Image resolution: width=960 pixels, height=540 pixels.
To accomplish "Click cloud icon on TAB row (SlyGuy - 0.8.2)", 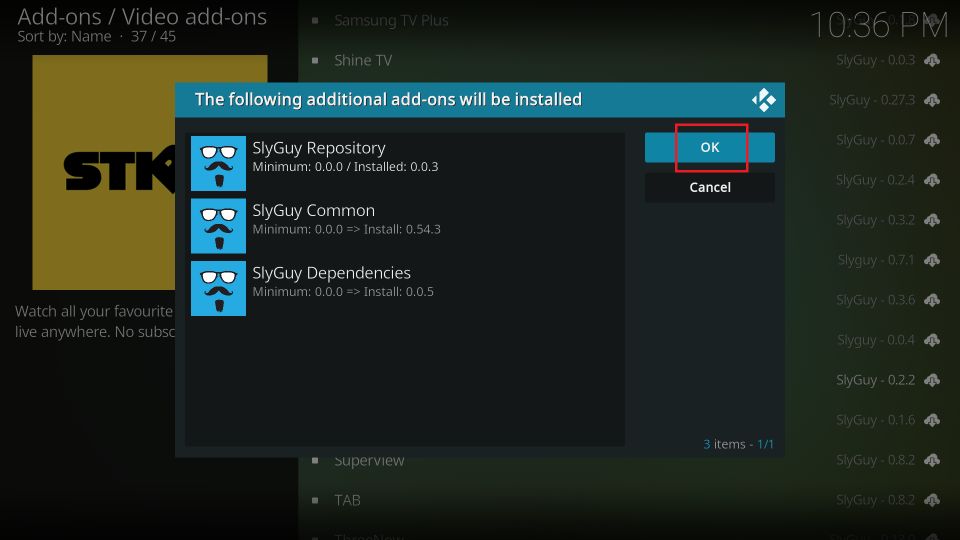I will click(x=932, y=500).
